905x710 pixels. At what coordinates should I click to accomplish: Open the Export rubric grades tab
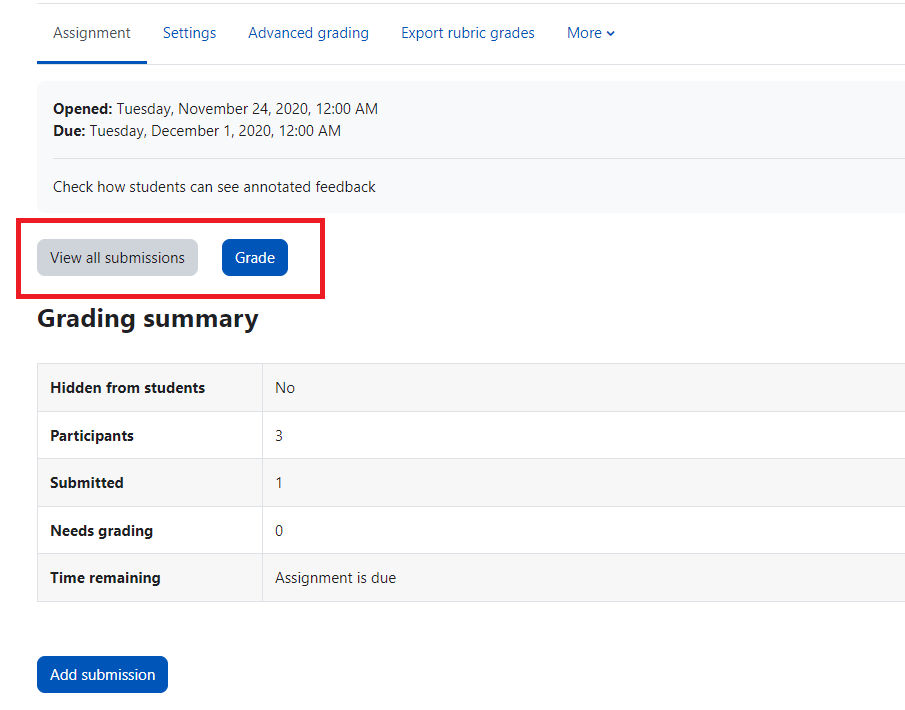click(x=467, y=32)
